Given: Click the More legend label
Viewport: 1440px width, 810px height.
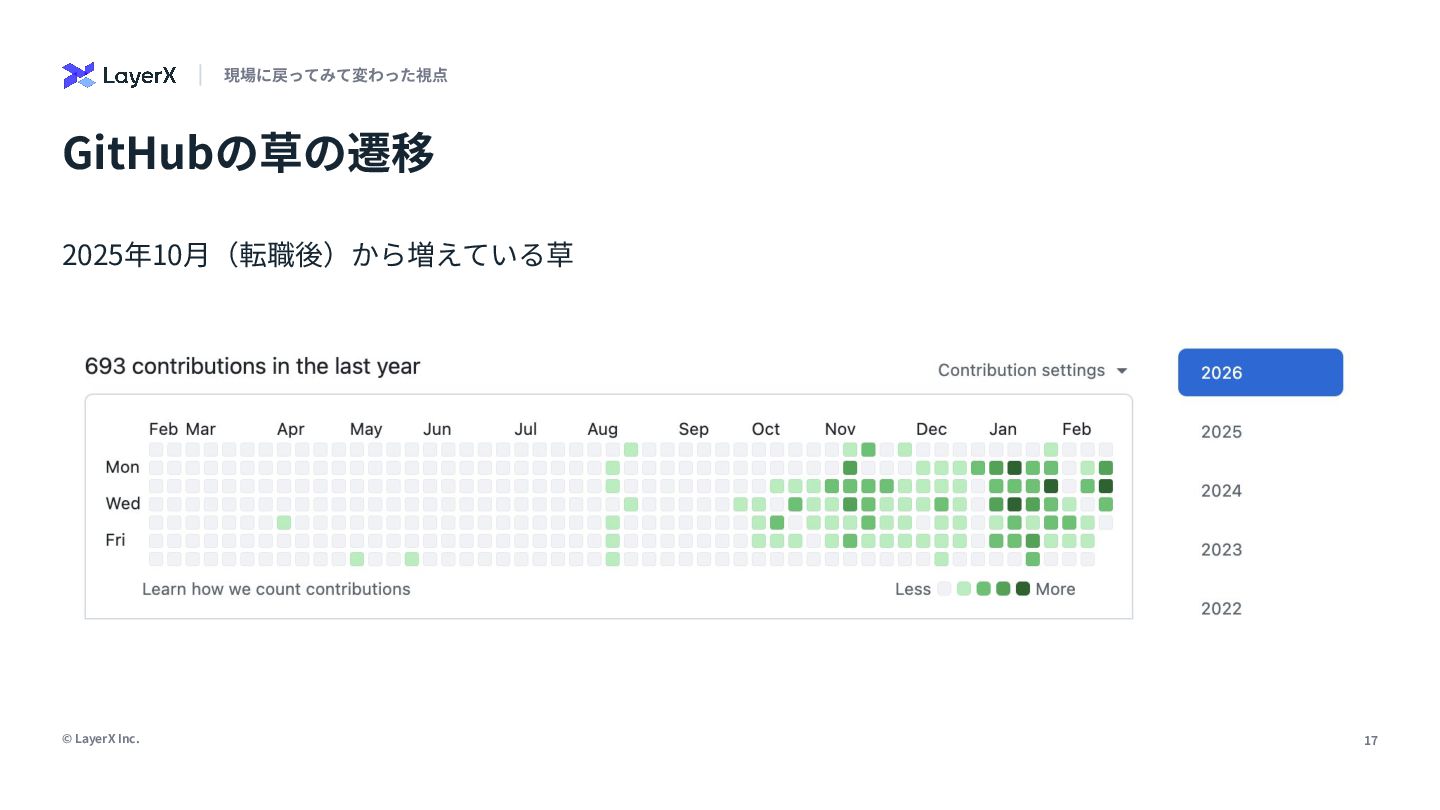Looking at the screenshot, I should pos(1056,589).
